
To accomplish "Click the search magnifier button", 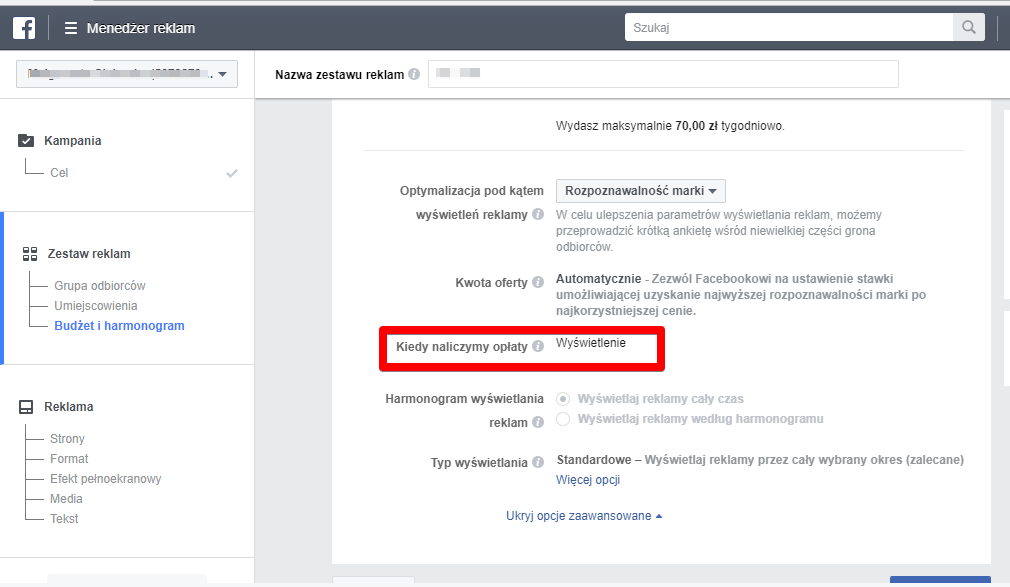I will tap(968, 27).
